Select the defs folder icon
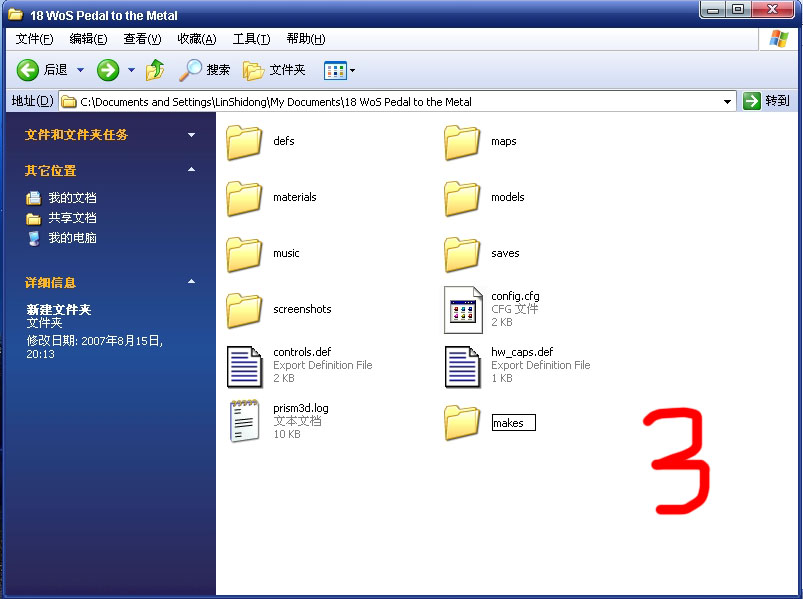Image resolution: width=803 pixels, height=599 pixels. pos(244,142)
